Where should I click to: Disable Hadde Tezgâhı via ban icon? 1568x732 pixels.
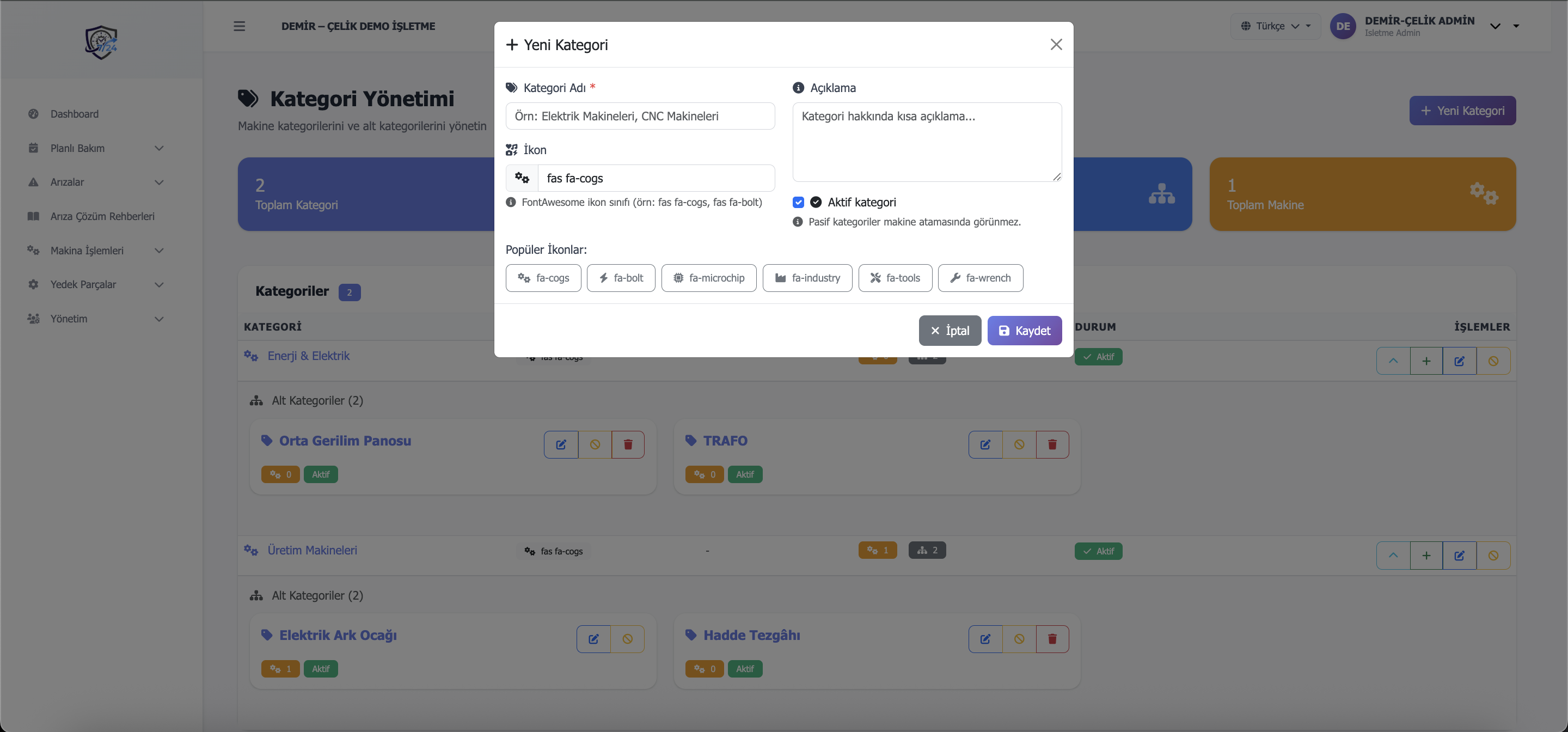click(x=1019, y=639)
